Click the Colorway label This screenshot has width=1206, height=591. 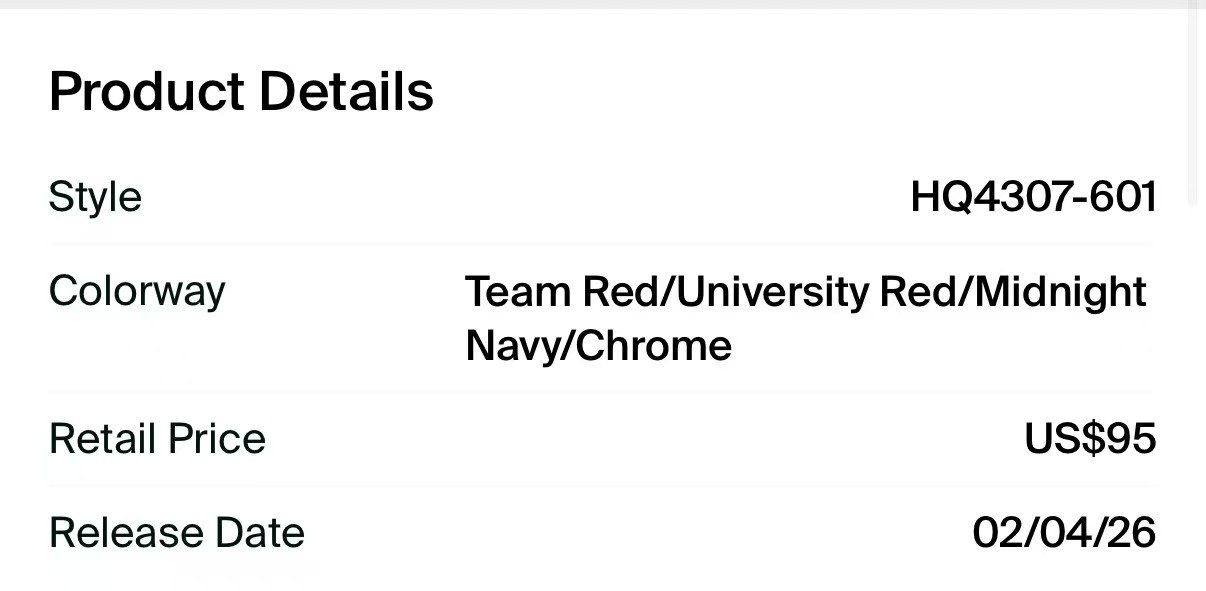pyautogui.click(x=137, y=291)
